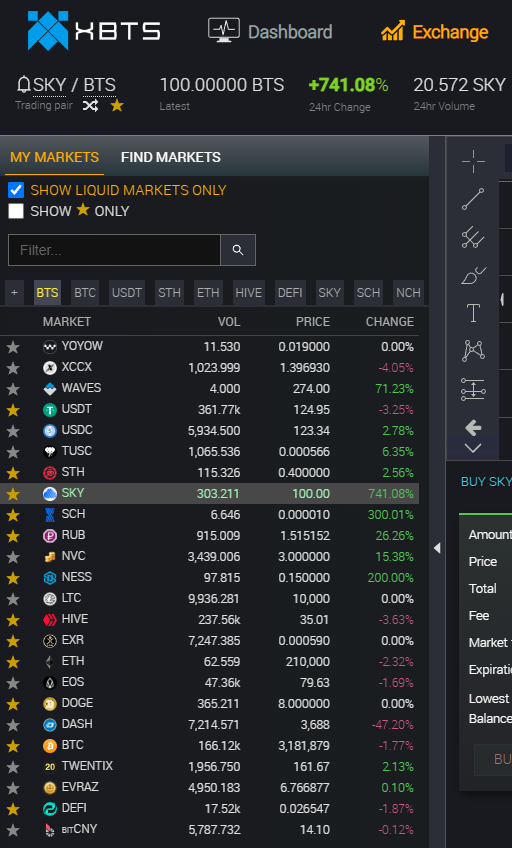Screen dimensions: 512x848
Task: Open the NVC market
Action: [209, 556]
